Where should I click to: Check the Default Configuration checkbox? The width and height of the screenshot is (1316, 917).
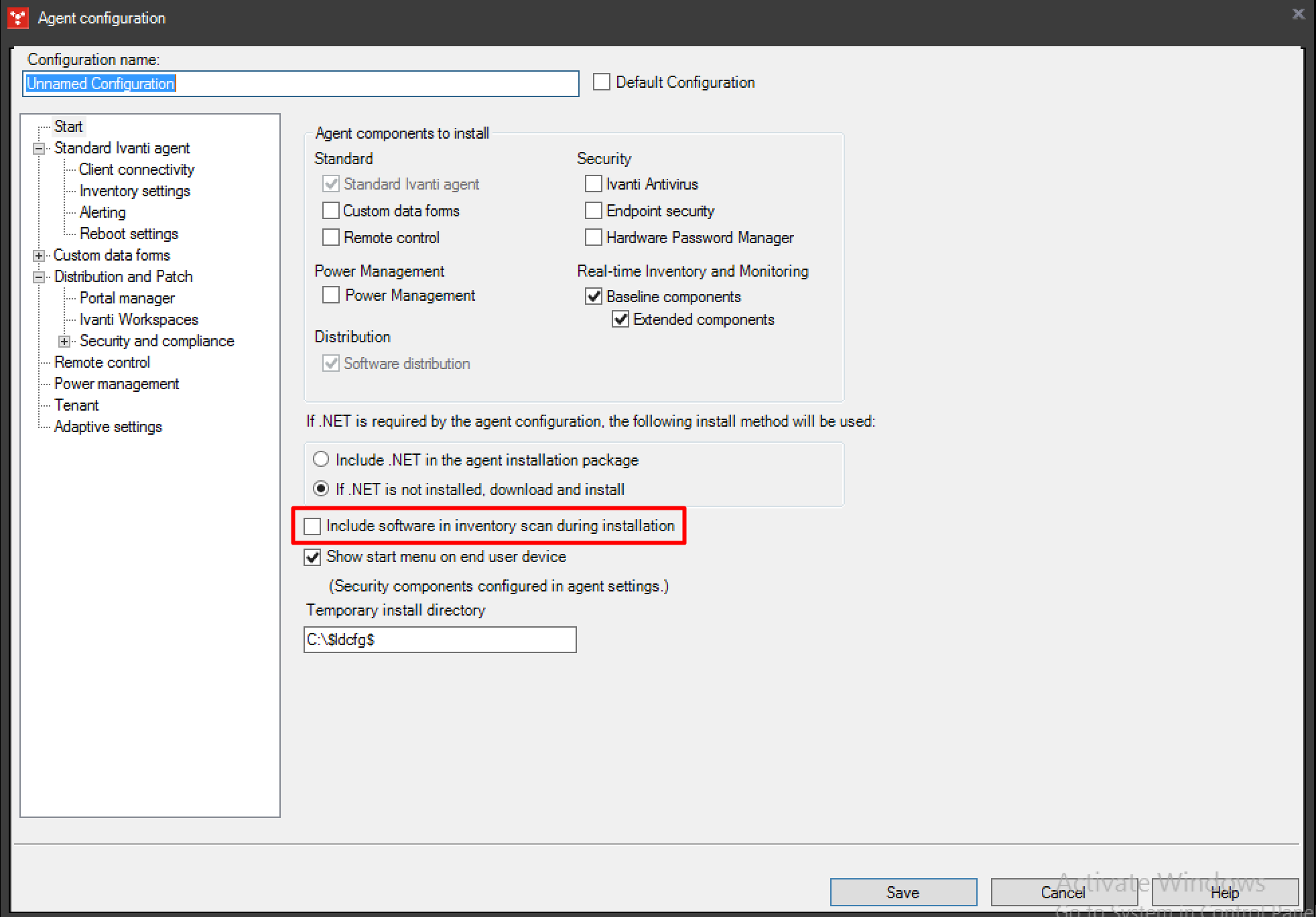601,82
